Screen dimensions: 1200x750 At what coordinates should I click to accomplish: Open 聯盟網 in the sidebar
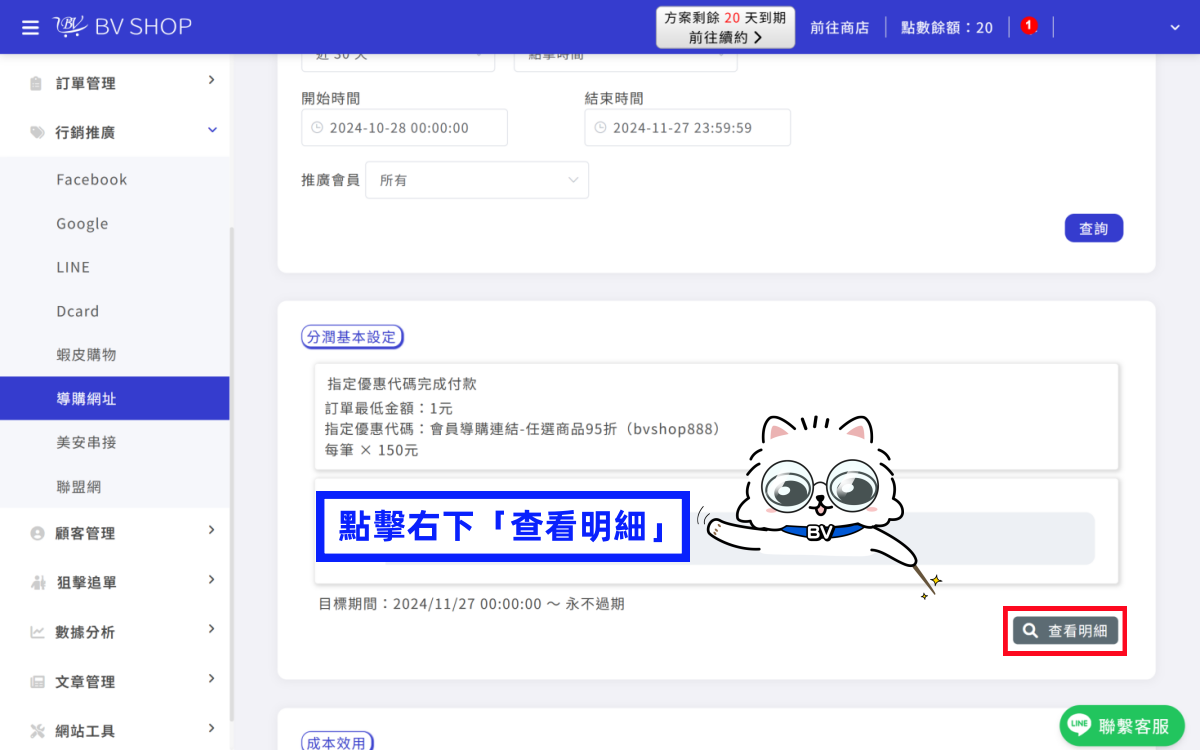pyautogui.click(x=78, y=487)
